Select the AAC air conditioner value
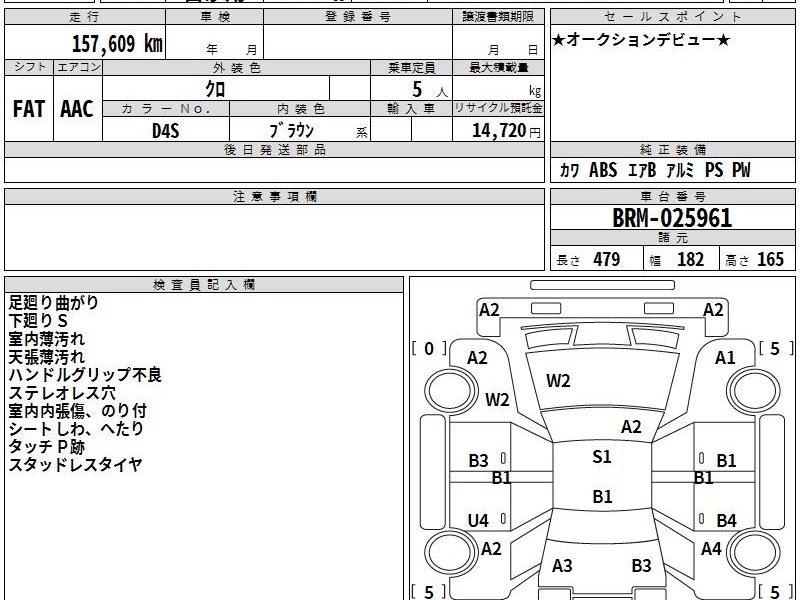Viewport: 800px width, 600px height. 77,109
